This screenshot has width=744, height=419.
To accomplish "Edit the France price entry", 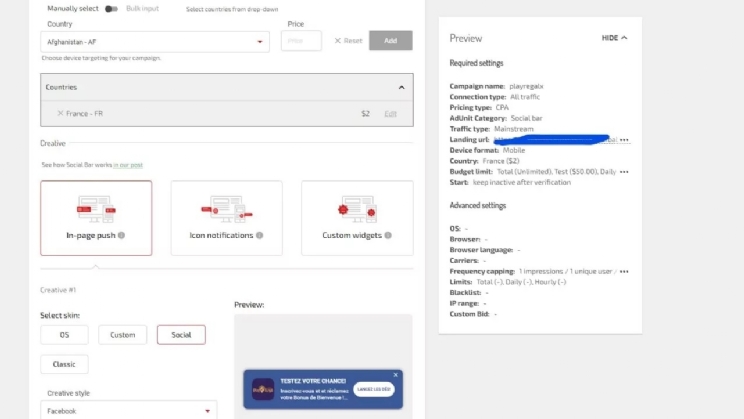I will click(390, 114).
